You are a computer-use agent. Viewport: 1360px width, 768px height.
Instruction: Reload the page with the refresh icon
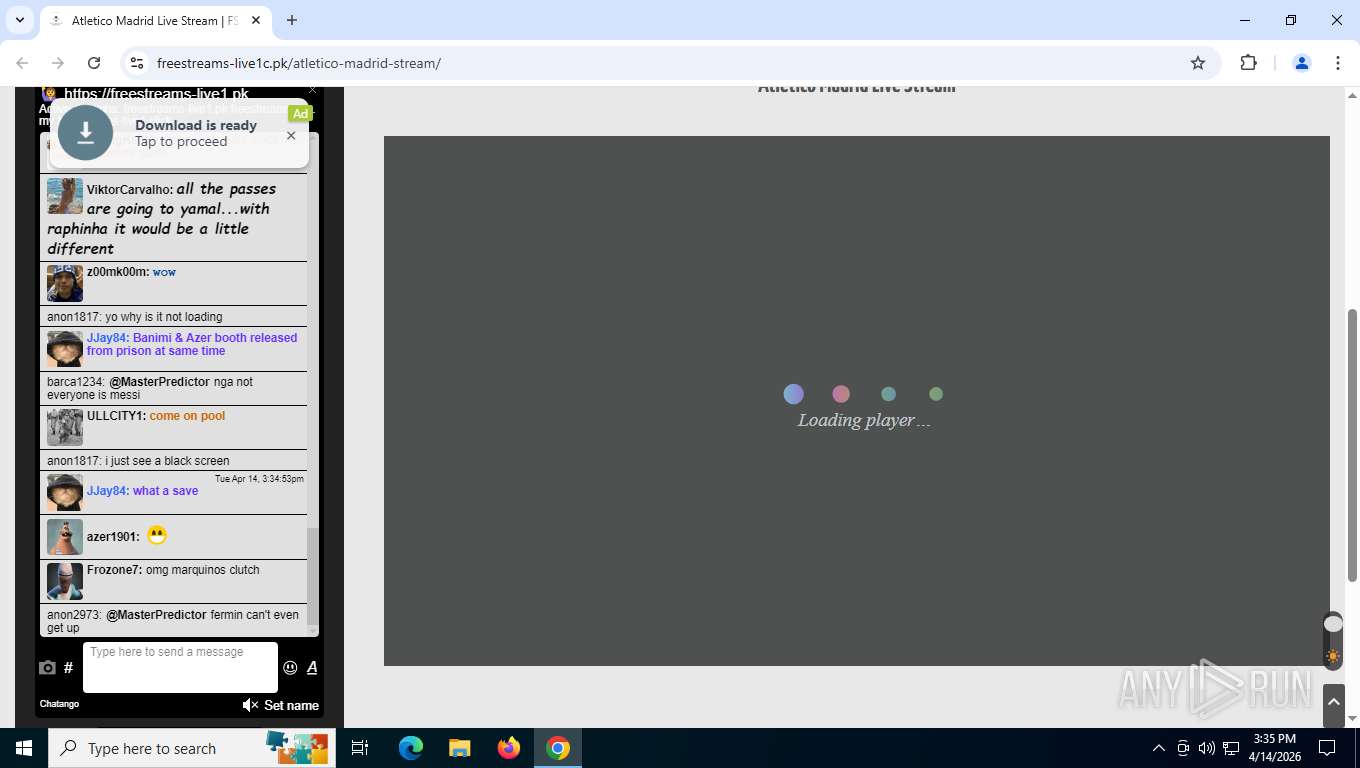(94, 63)
